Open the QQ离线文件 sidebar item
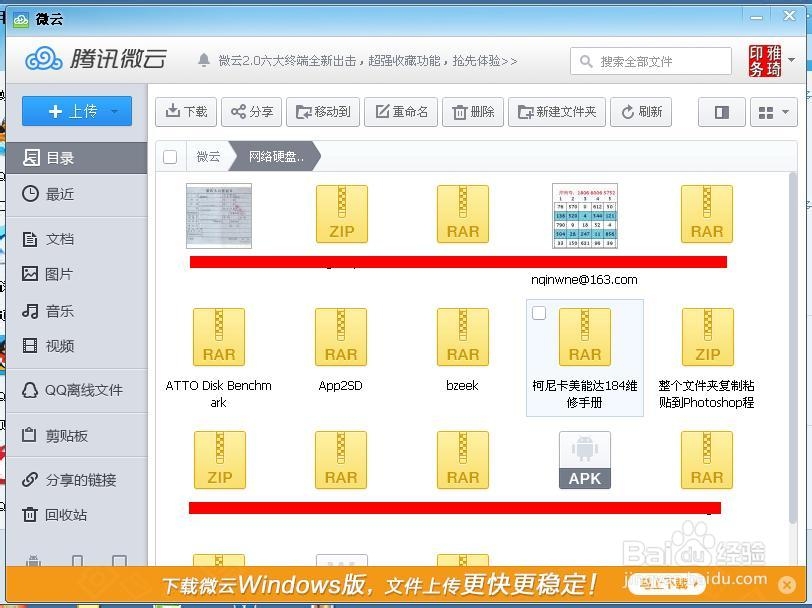Viewport: 812px width, 608px height. point(77,390)
